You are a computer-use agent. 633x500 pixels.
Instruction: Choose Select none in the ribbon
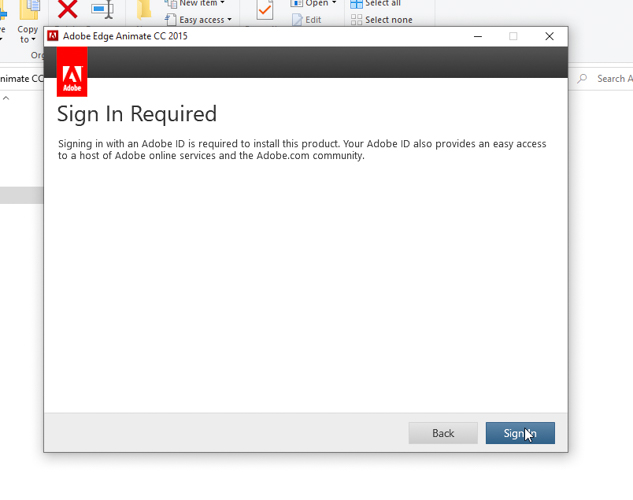click(x=381, y=20)
